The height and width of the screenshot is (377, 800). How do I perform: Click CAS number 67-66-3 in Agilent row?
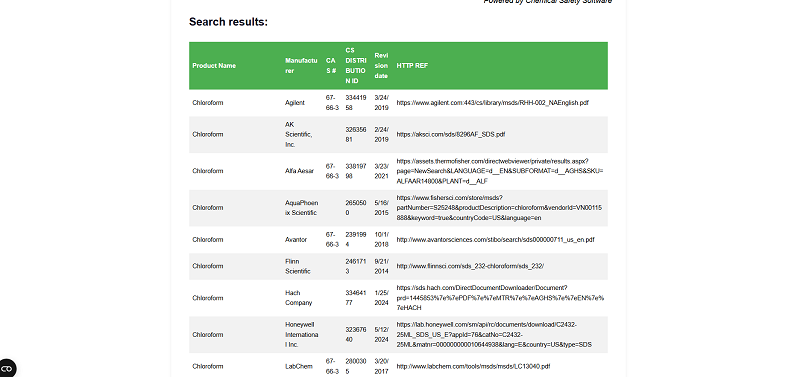[332, 103]
